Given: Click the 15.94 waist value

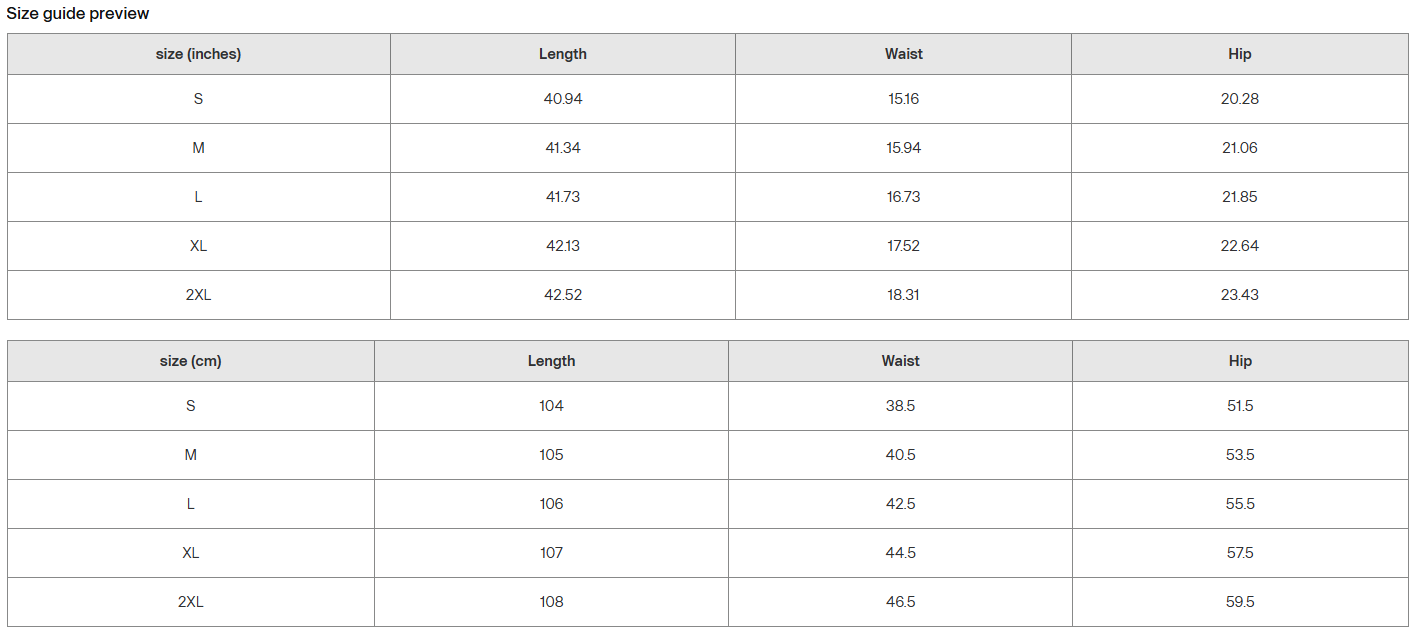Looking at the screenshot, I should [x=903, y=148].
